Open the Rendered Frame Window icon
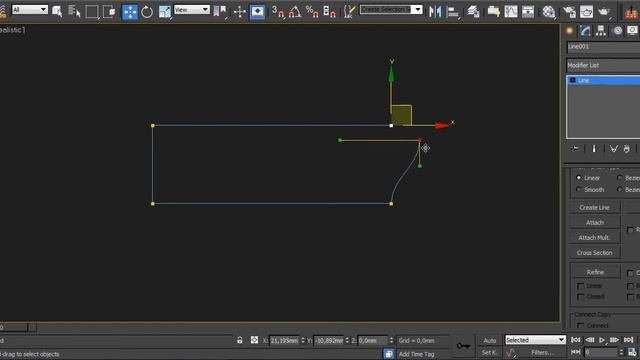The image size is (640, 360). tap(586, 12)
